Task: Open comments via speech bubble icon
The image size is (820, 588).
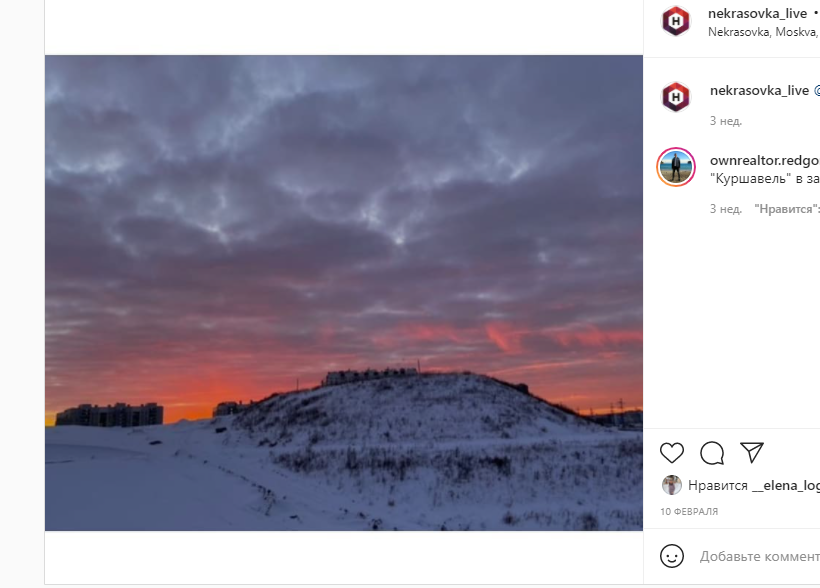Action: (712, 453)
